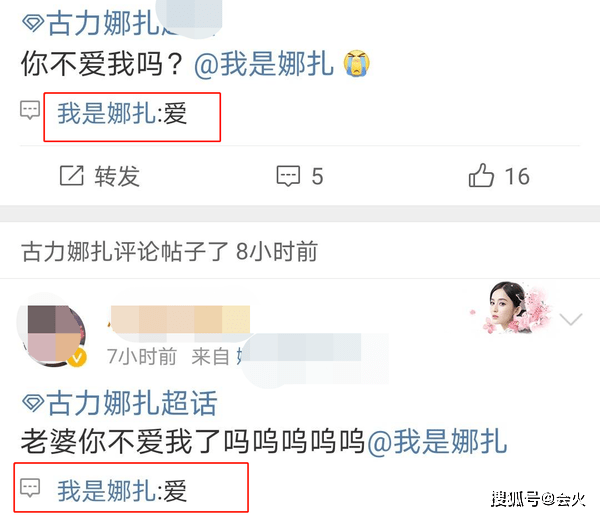Viewport: 600px width, 516px height.
Task: Tap the crying emoji after @我是娜扎
Action: [x=357, y=64]
